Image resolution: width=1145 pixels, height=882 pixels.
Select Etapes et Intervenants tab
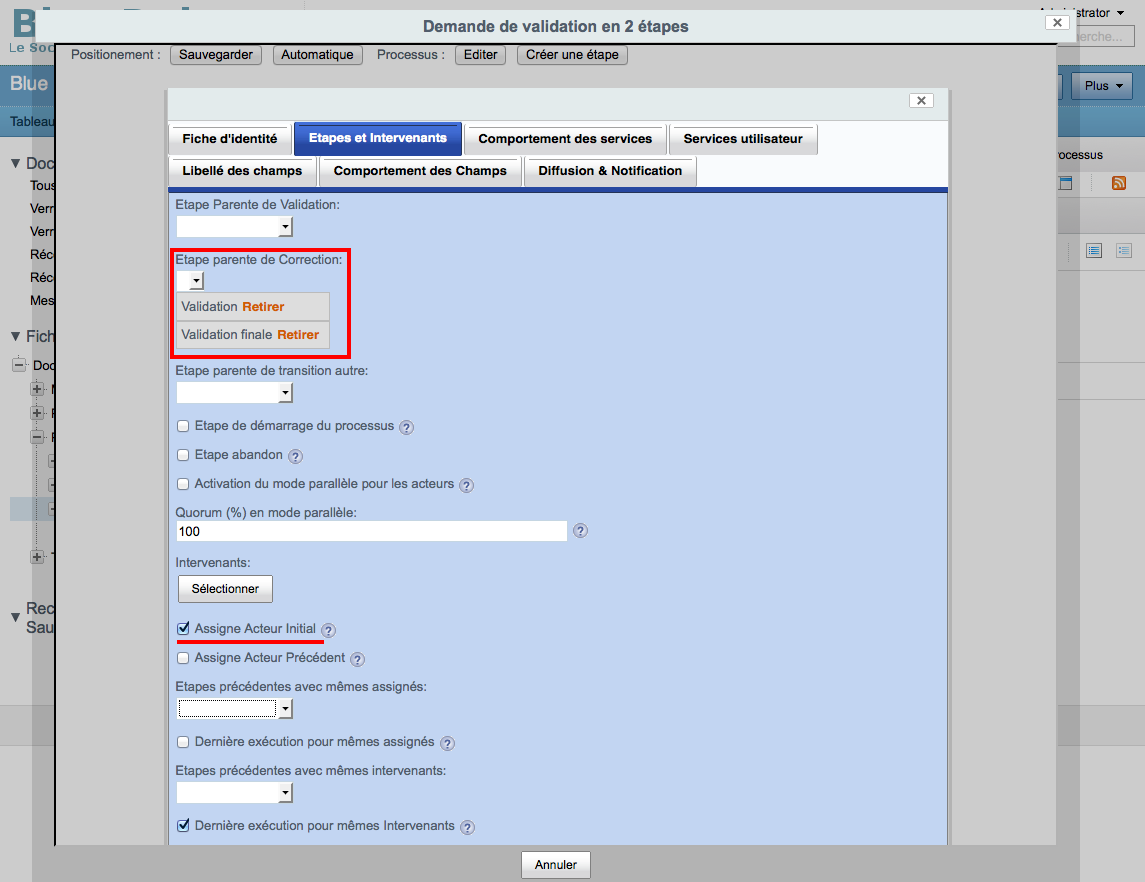pos(378,139)
